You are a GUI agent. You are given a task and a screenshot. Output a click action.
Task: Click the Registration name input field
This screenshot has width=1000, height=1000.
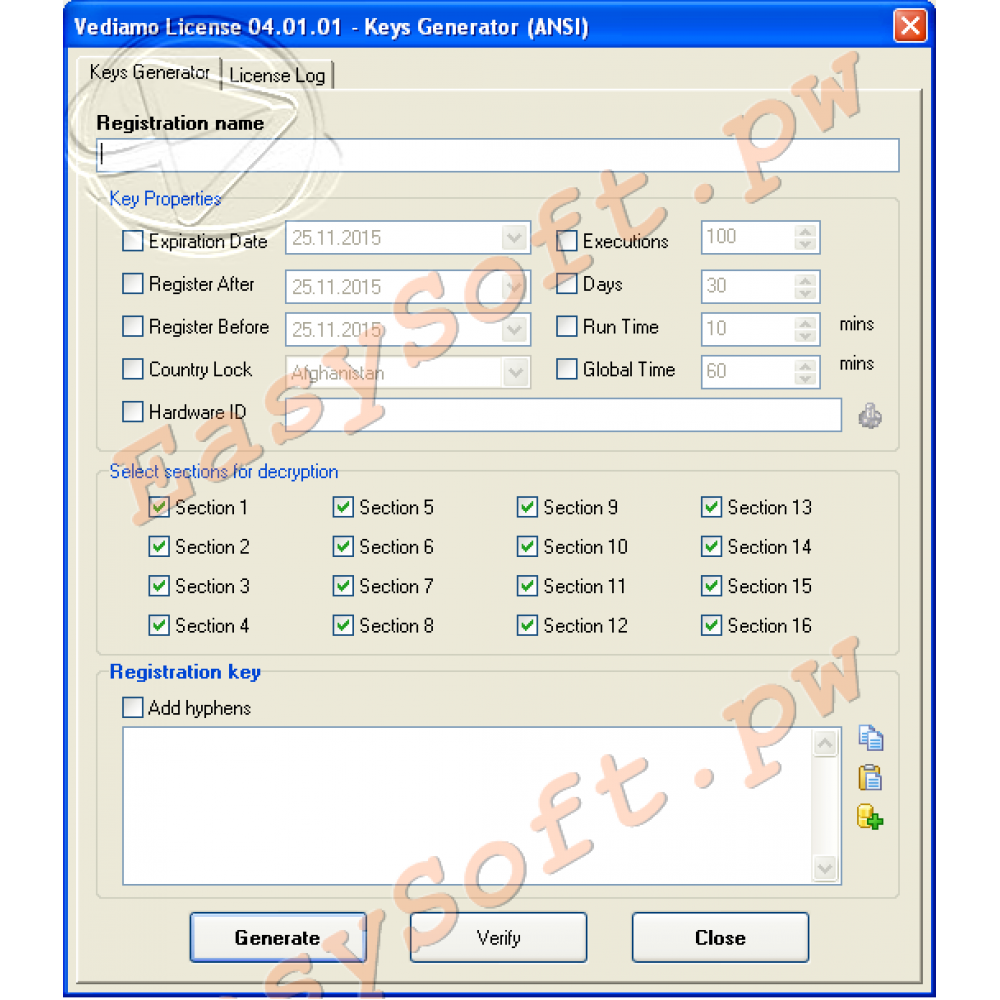[x=497, y=155]
